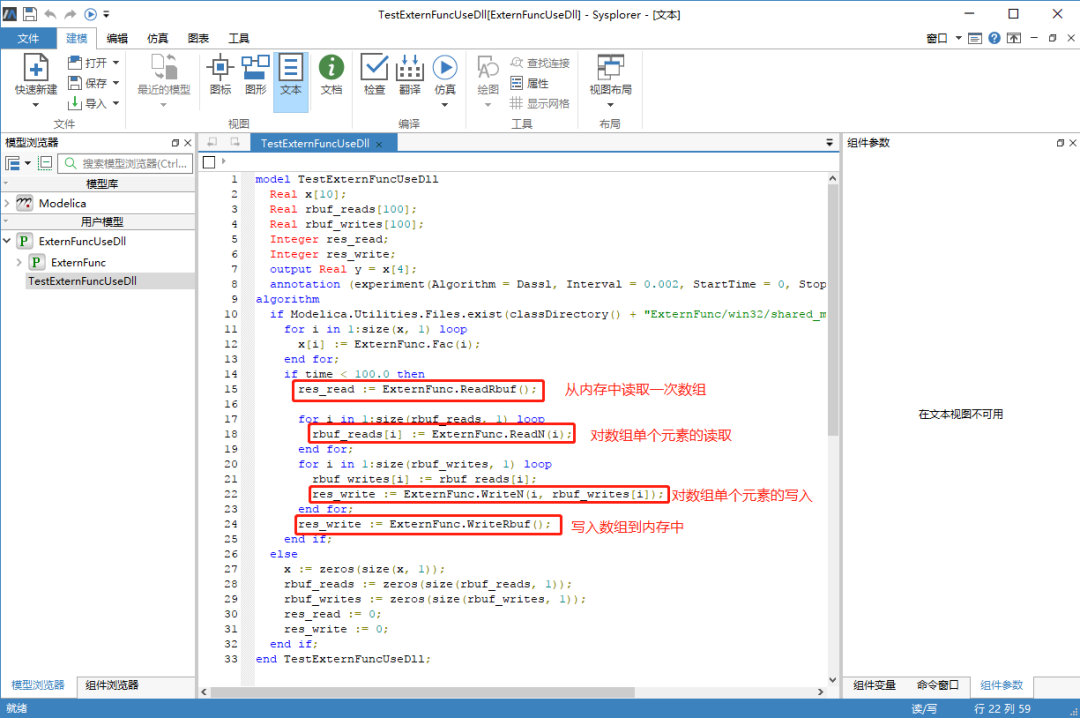Click the undo arrow in title bar

click(x=50, y=14)
